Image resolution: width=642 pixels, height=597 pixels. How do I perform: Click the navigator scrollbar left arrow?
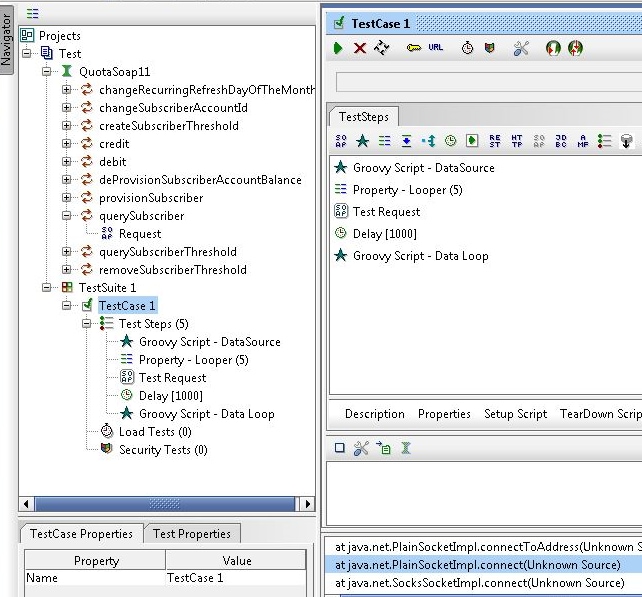(x=26, y=504)
